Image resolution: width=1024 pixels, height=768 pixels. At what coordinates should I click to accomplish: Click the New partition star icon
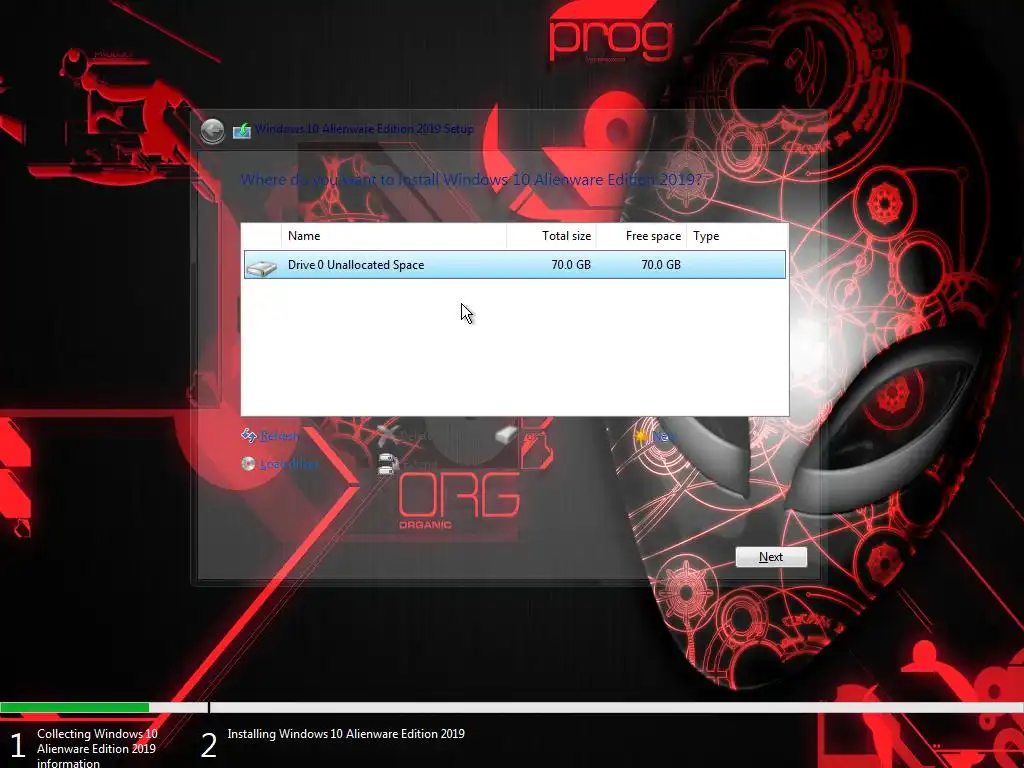point(641,436)
